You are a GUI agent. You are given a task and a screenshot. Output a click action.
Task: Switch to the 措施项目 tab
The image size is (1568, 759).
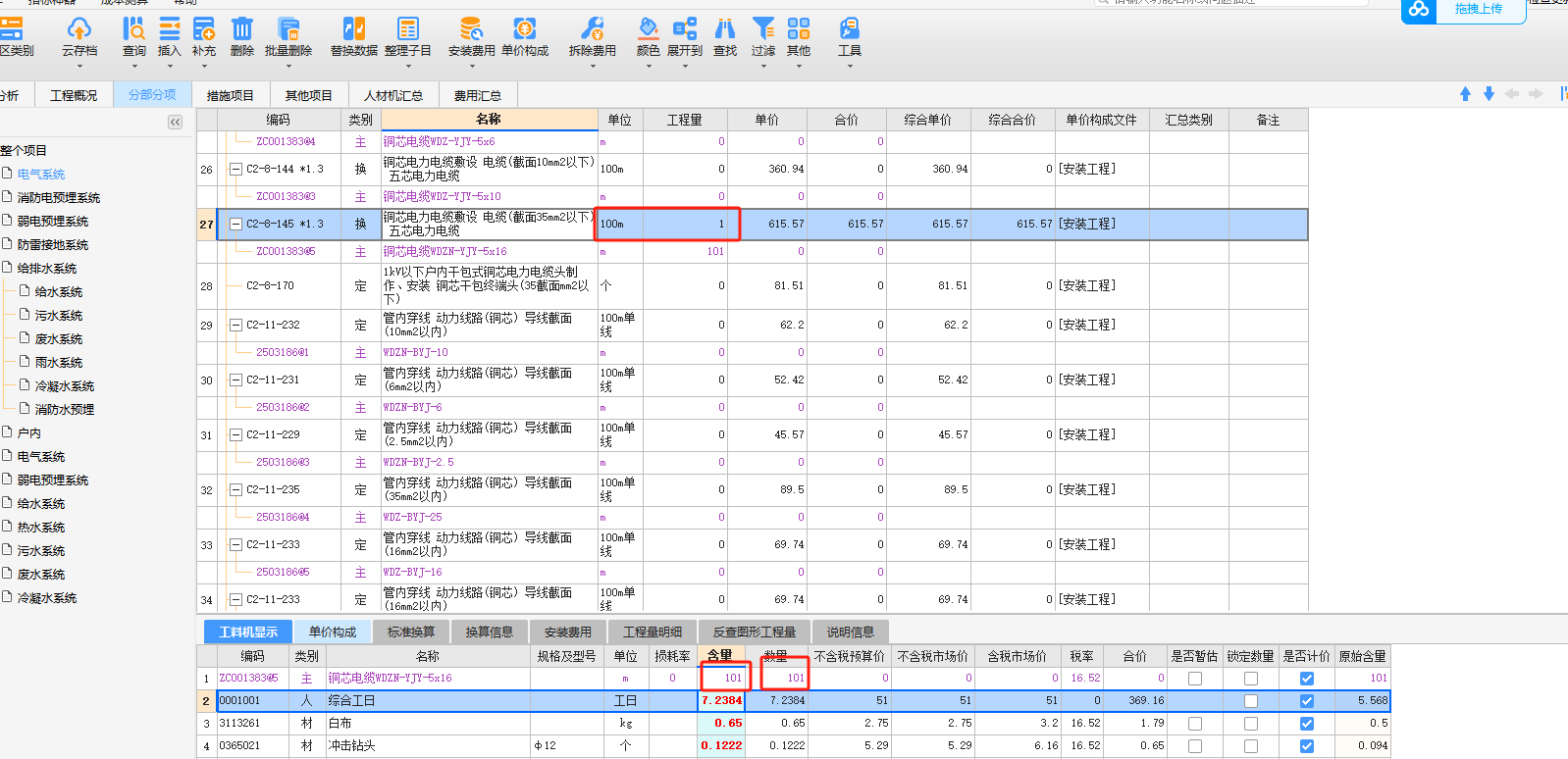click(231, 95)
